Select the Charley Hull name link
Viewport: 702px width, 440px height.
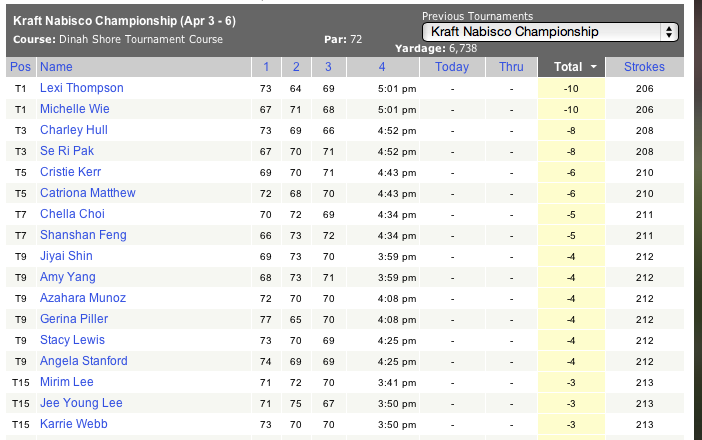74,130
